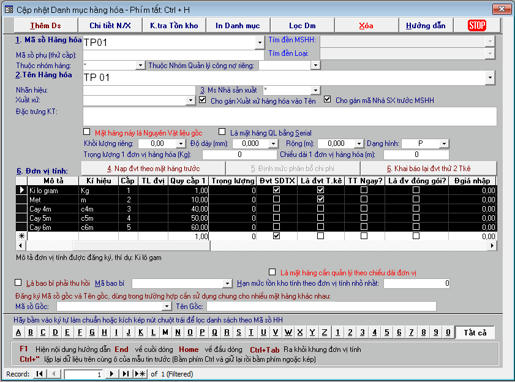
Task: Filter list by digit 0
Action: (448, 332)
